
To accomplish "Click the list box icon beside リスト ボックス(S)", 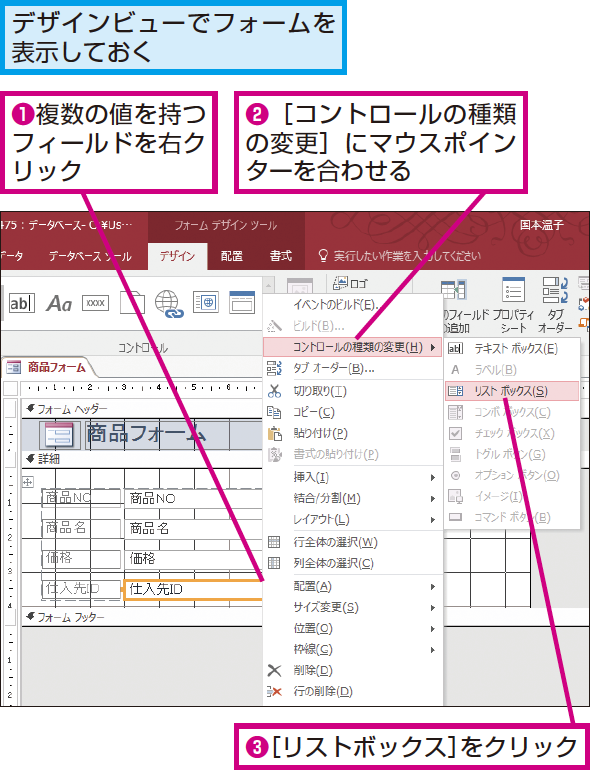I will click(x=456, y=391).
